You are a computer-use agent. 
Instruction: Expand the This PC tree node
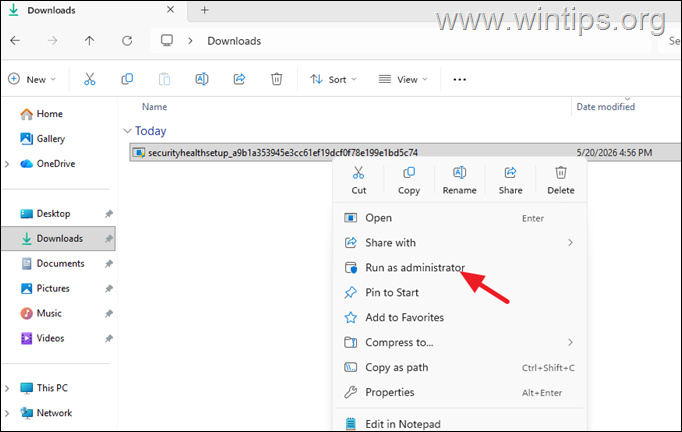click(7, 388)
